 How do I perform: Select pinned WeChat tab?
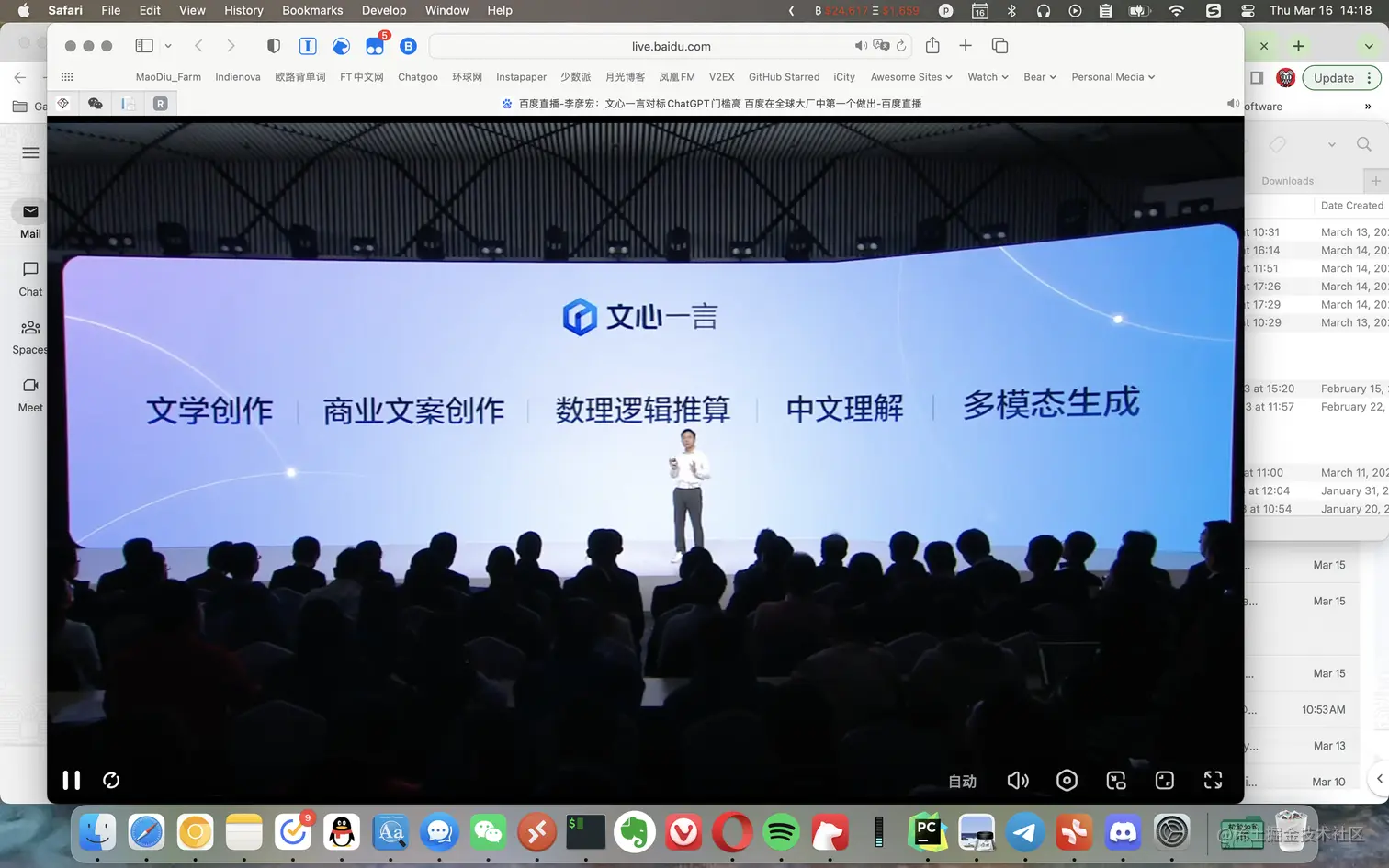click(95, 104)
